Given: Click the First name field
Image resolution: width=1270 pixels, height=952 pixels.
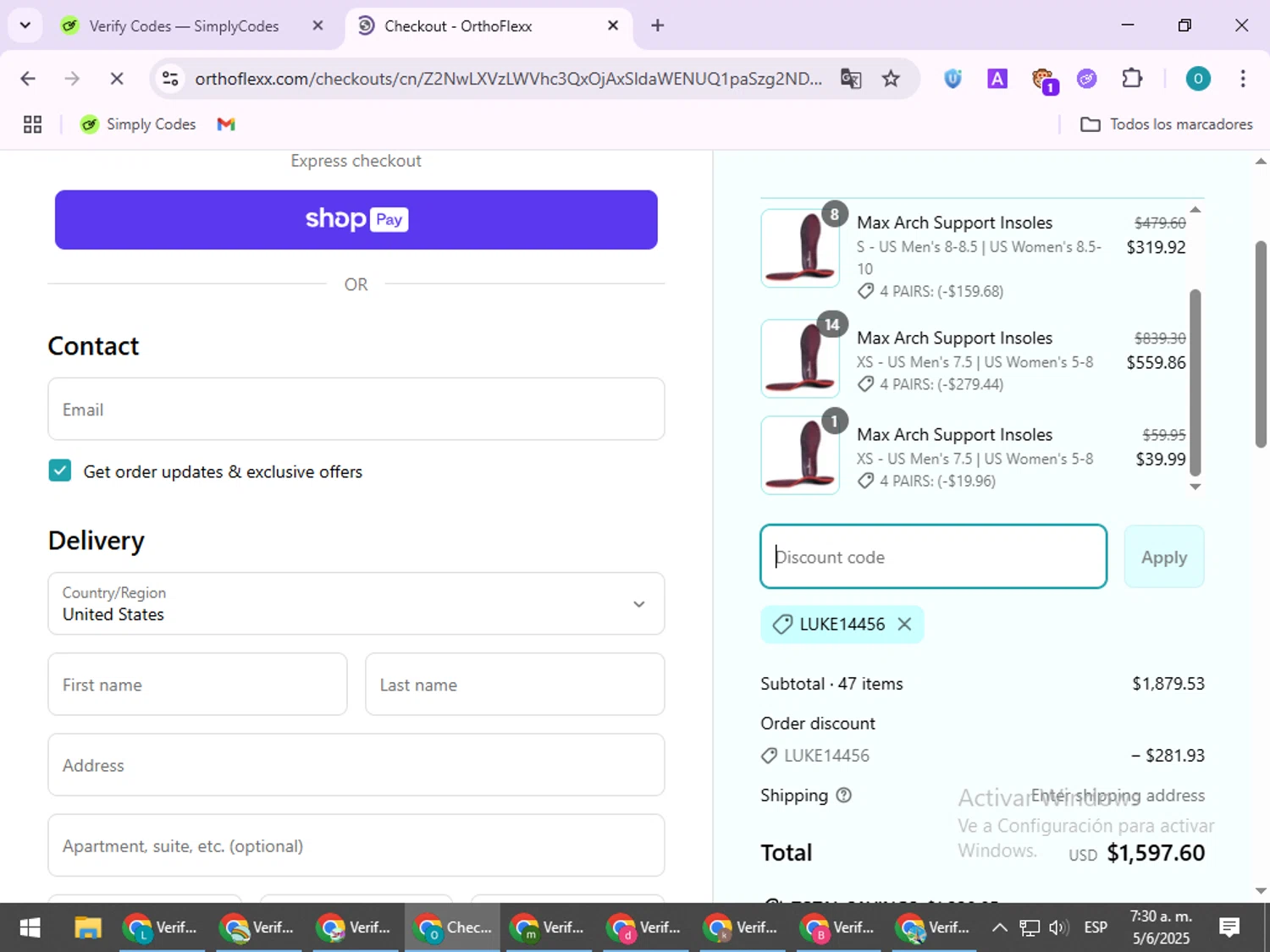Looking at the screenshot, I should pos(197,684).
